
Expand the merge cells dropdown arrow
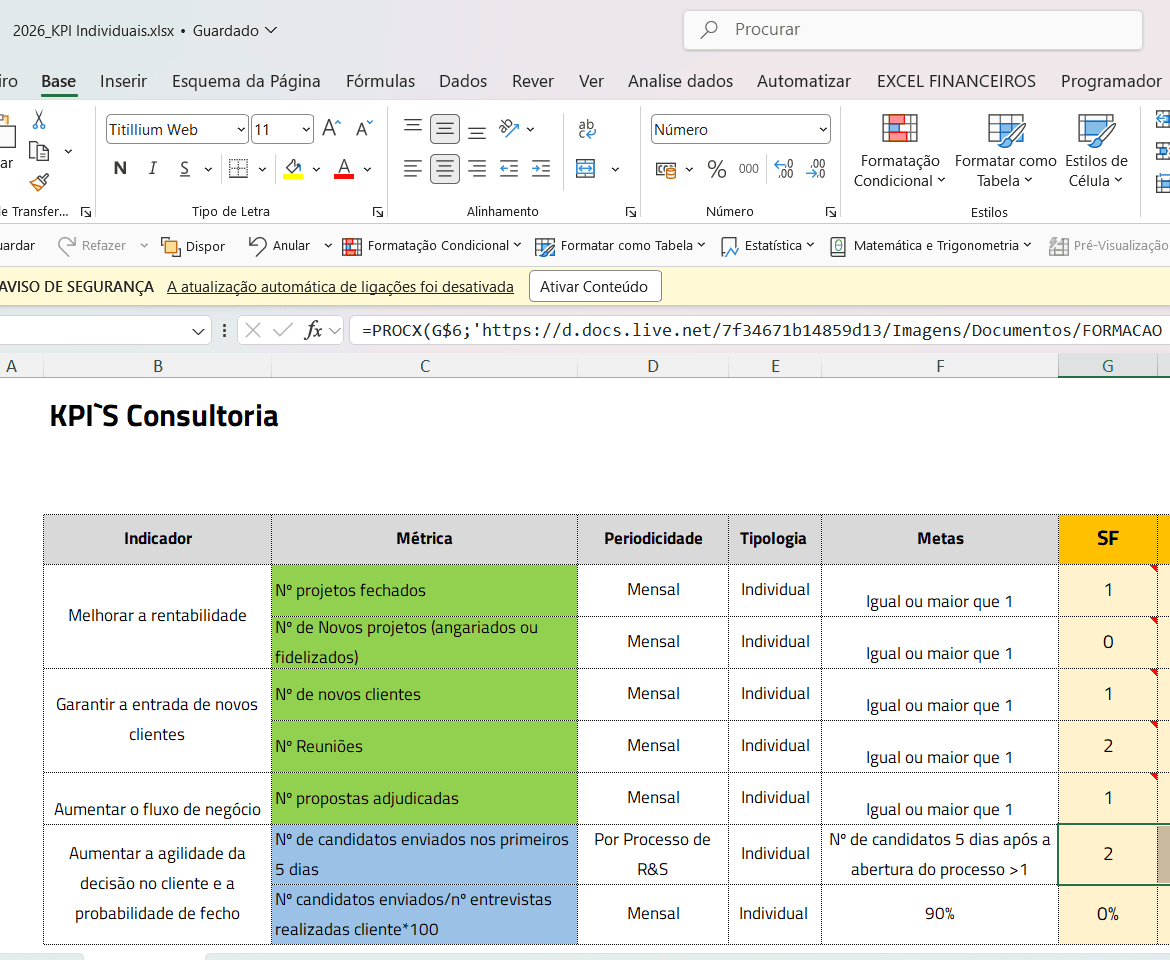pyautogui.click(x=615, y=169)
